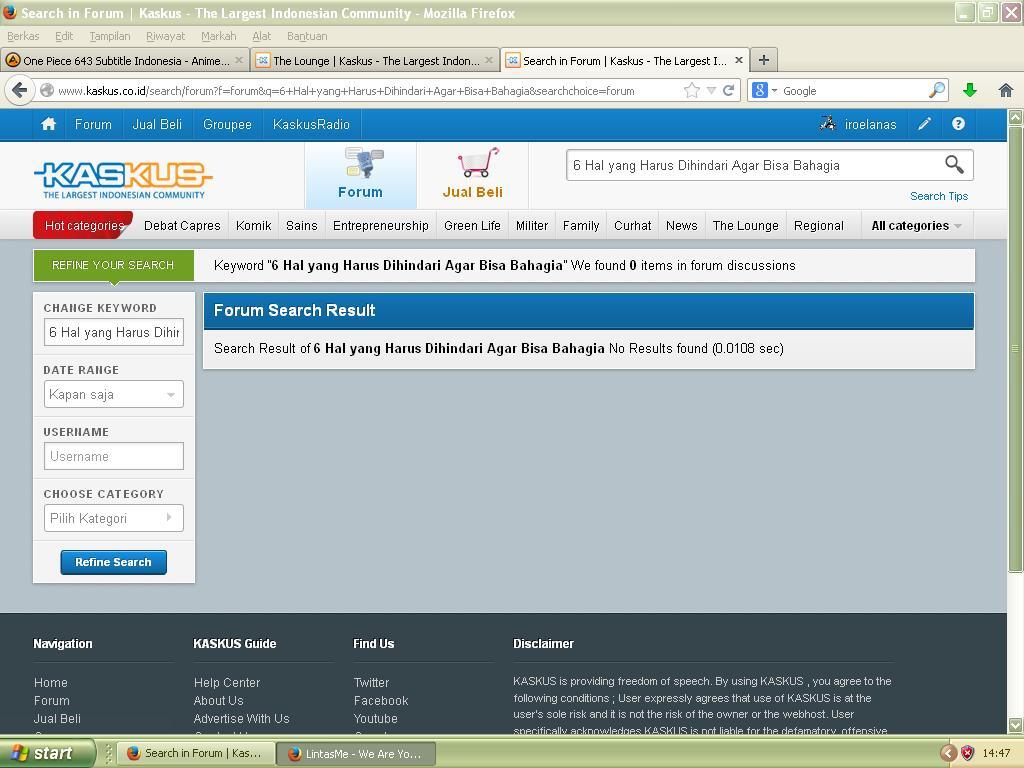Open the Militer category

[532, 225]
